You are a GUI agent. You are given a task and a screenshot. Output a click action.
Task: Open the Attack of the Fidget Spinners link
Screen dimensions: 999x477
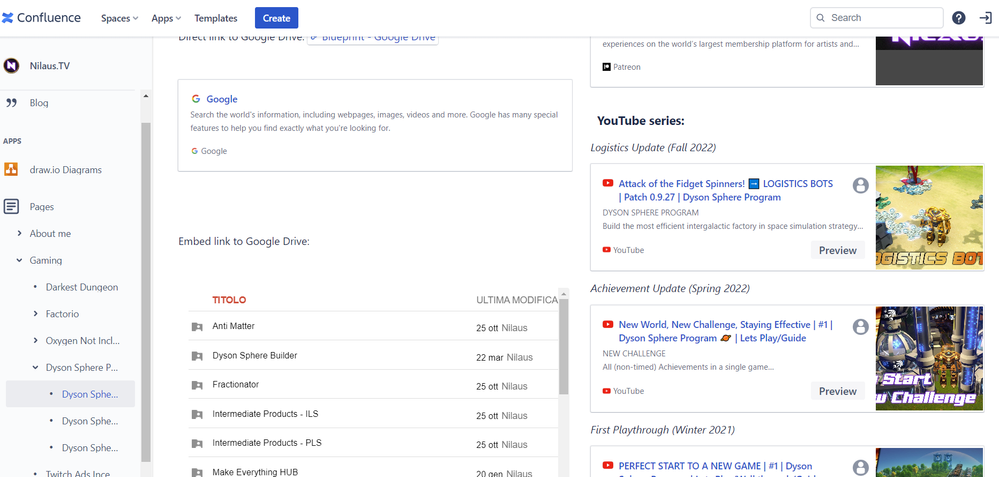(x=726, y=190)
